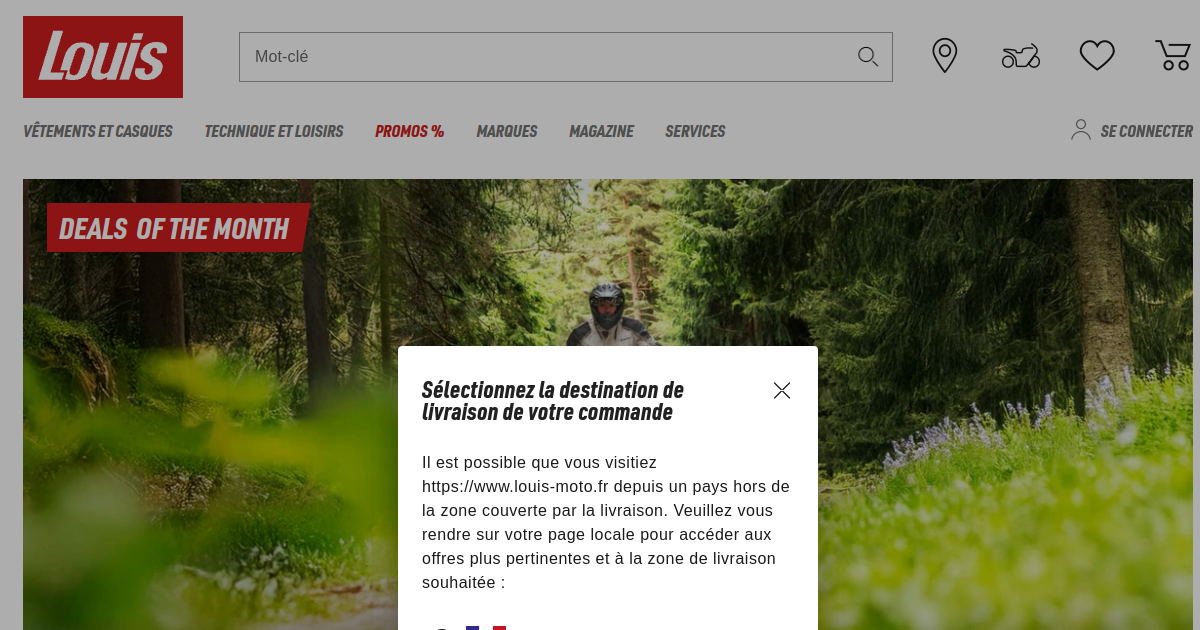1200x630 pixels.
Task: Click the dialog title Sélectionnez la destination
Action: pyautogui.click(x=553, y=401)
